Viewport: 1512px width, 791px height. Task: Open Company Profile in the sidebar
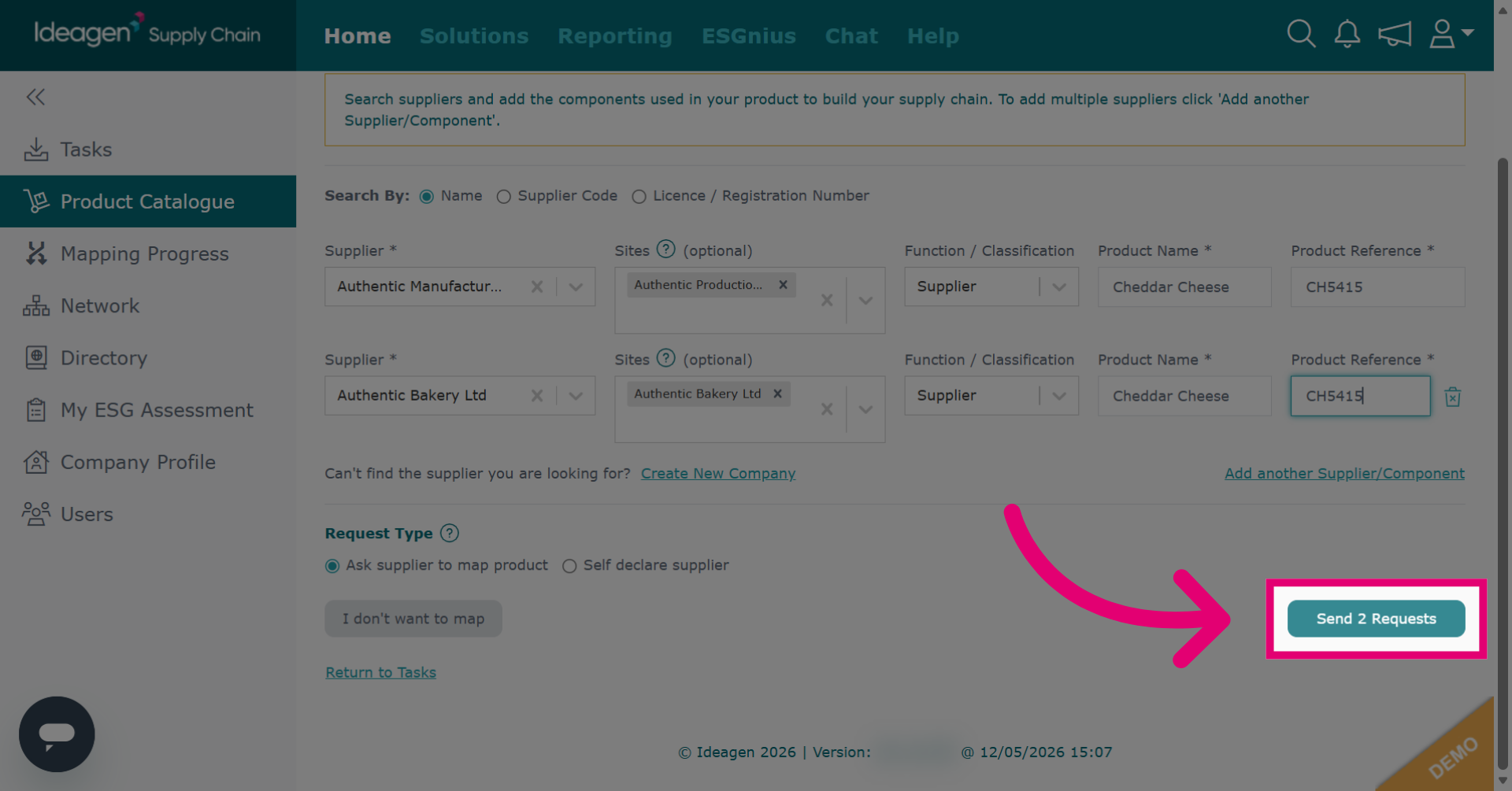click(x=148, y=462)
